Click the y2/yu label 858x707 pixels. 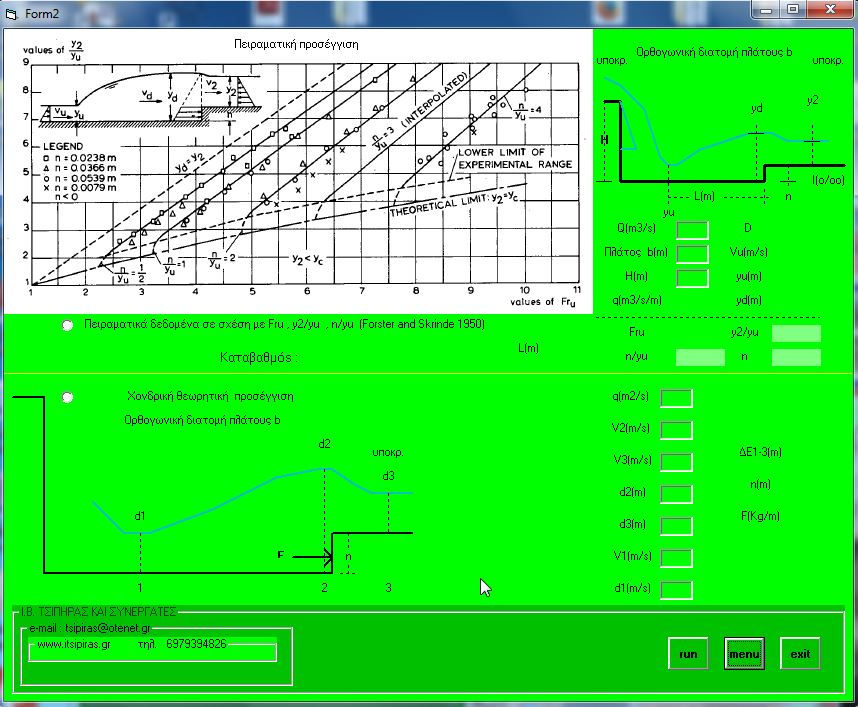coord(745,332)
